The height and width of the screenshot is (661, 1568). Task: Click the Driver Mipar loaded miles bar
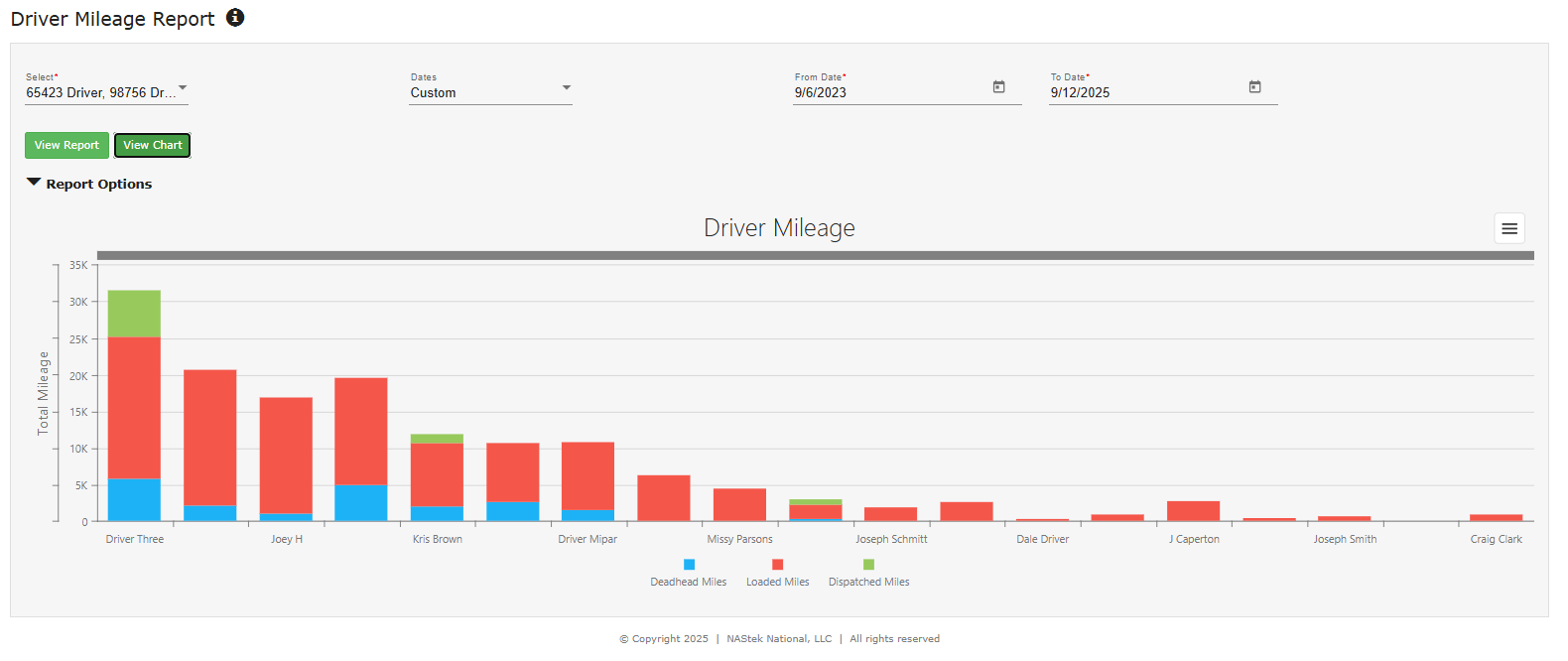[588, 475]
